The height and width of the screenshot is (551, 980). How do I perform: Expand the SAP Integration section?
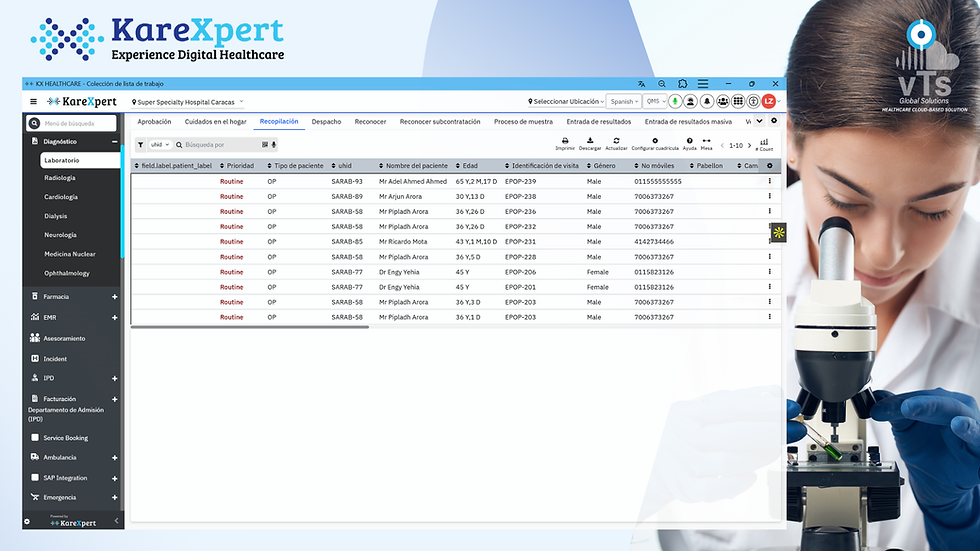pyautogui.click(x=114, y=479)
